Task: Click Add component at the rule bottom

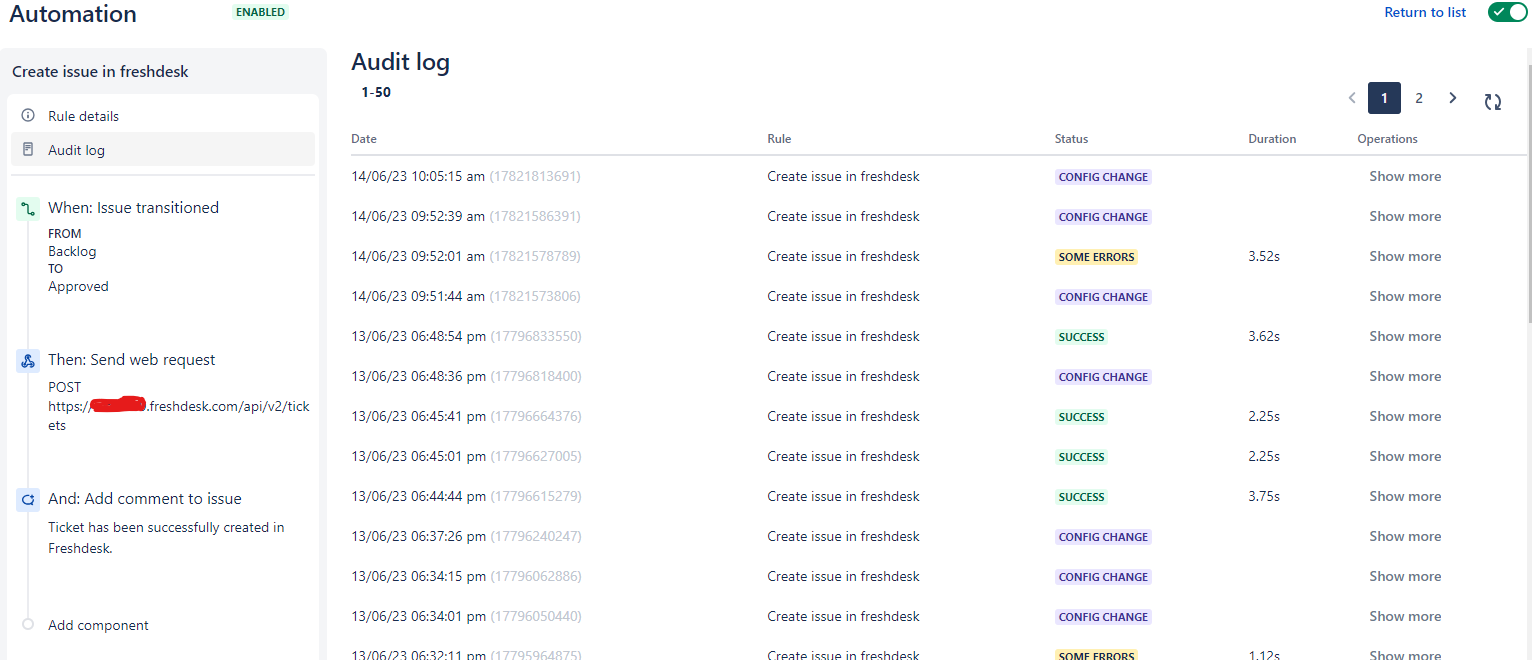Action: 98,625
